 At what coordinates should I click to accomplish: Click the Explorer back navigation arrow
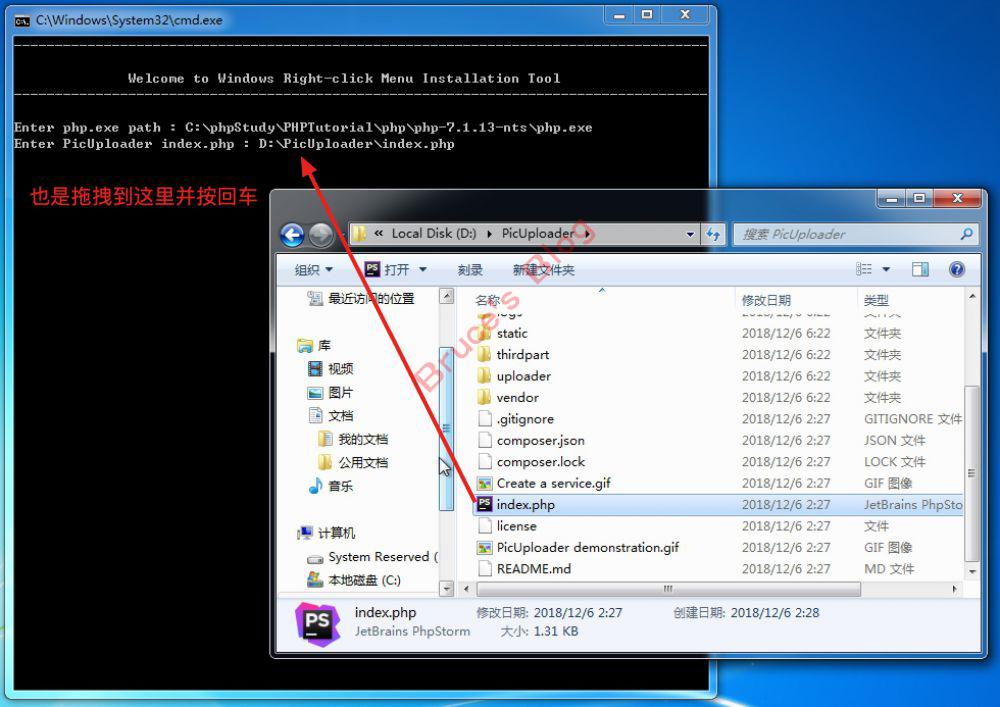[292, 235]
